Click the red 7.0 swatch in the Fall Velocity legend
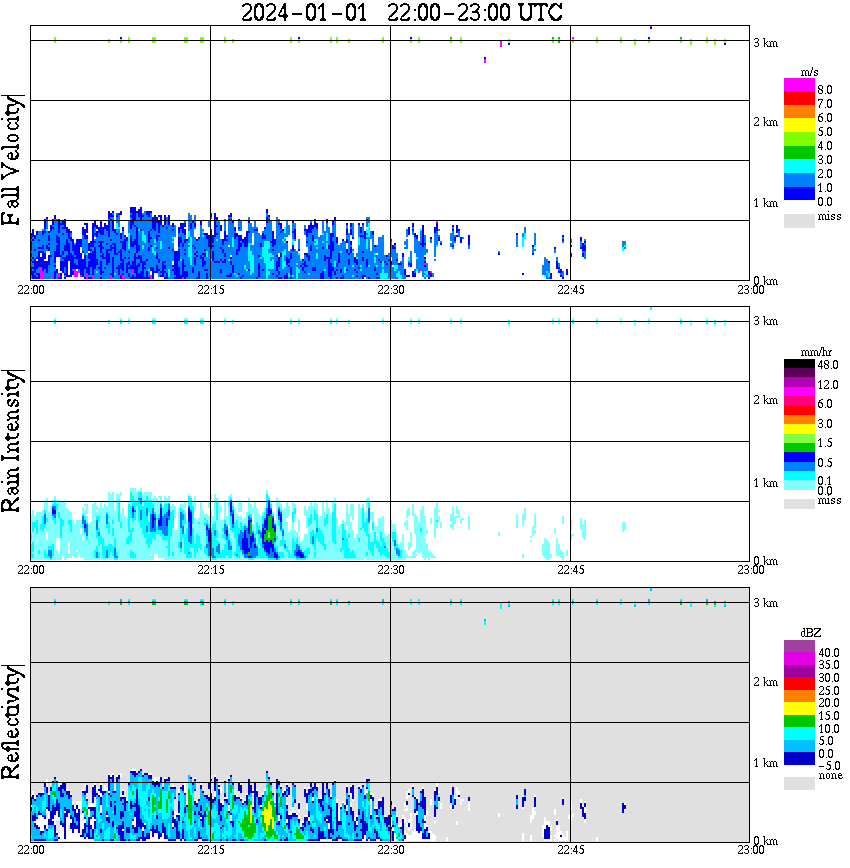 pyautogui.click(x=799, y=98)
